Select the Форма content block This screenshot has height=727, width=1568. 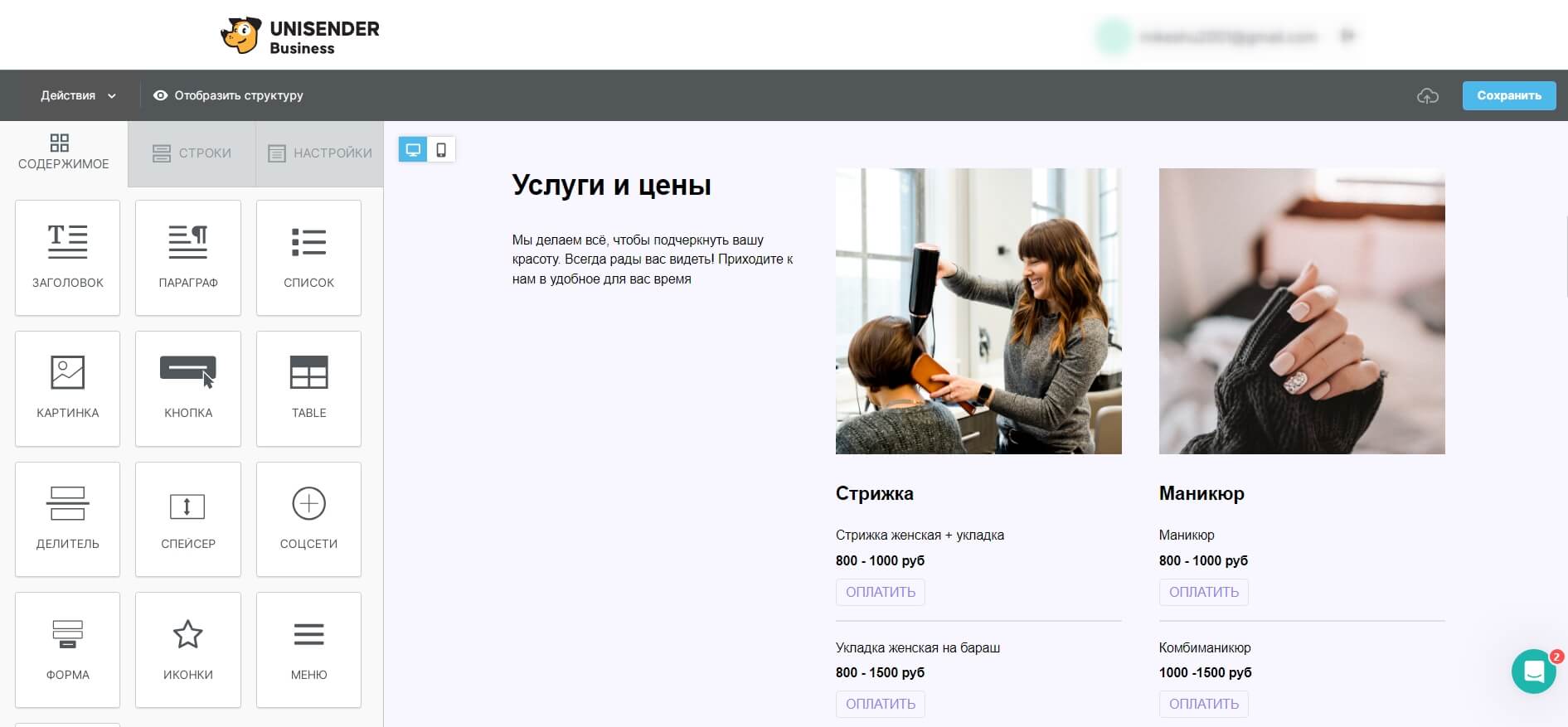[x=67, y=650]
